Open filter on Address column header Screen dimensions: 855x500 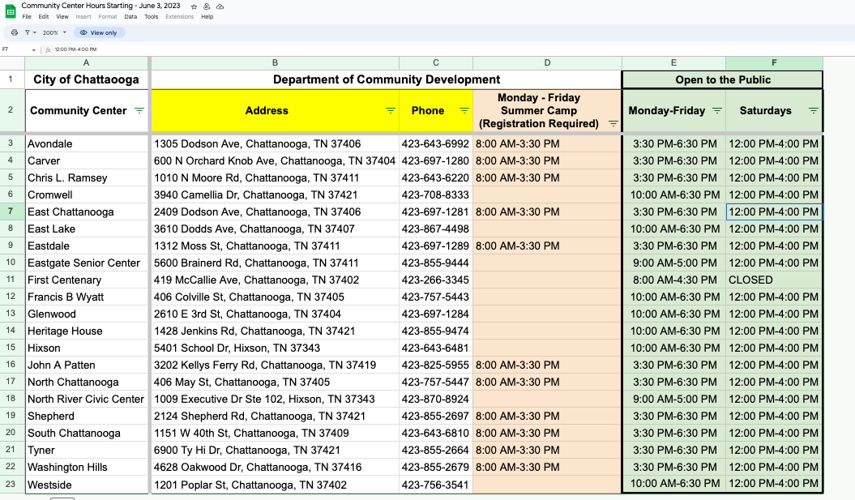coord(390,111)
